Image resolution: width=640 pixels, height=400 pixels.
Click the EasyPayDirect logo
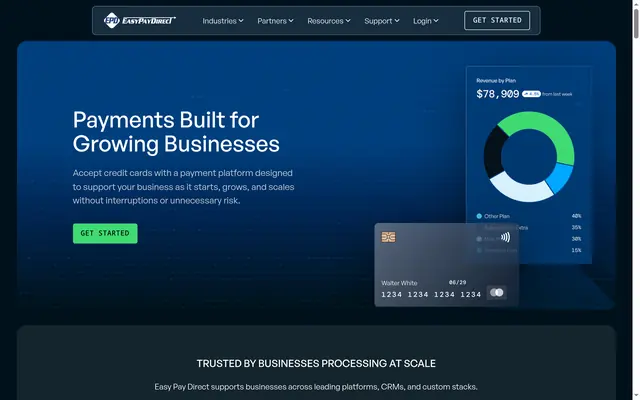(x=140, y=20)
